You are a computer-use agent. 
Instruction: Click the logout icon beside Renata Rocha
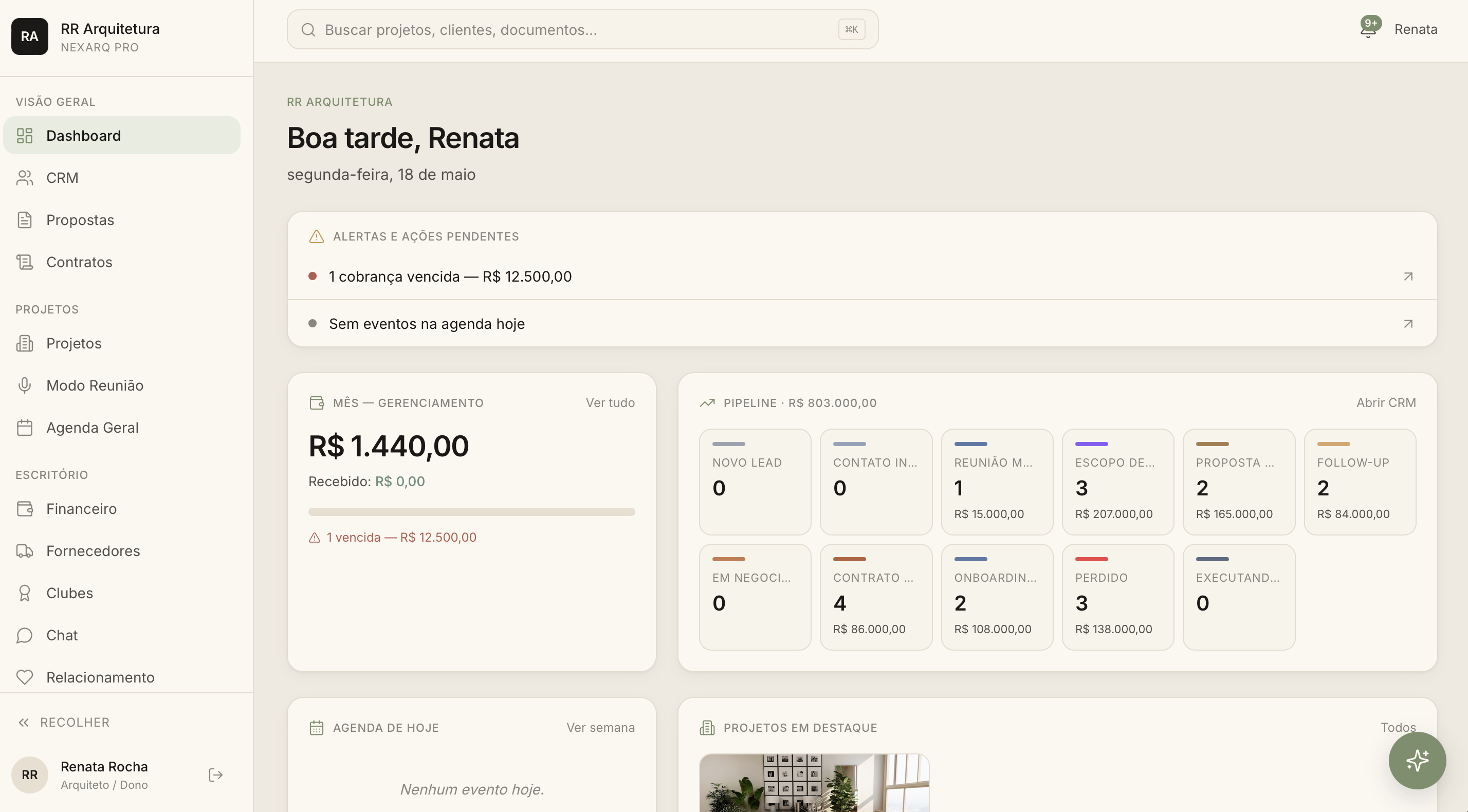(x=215, y=775)
